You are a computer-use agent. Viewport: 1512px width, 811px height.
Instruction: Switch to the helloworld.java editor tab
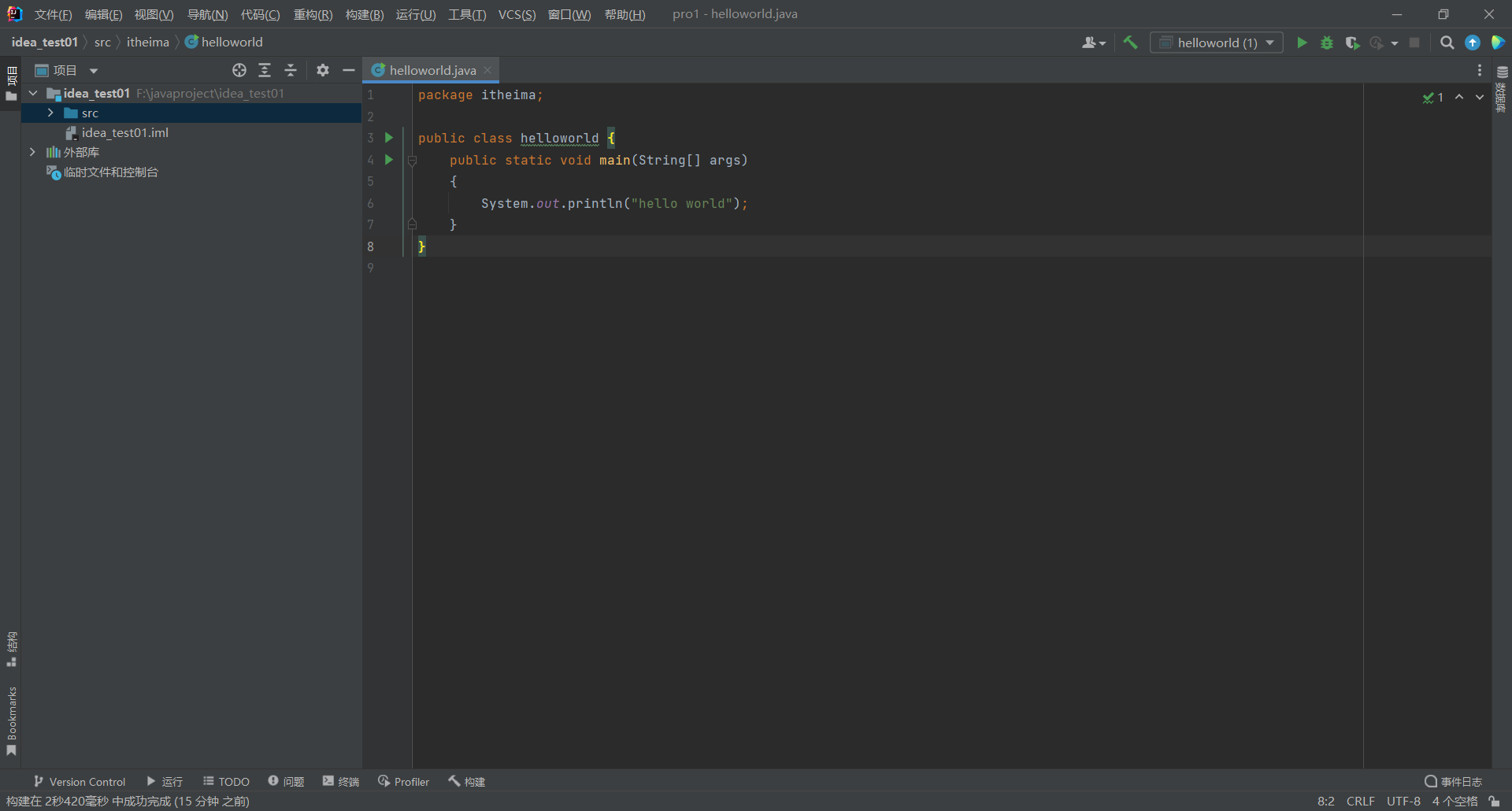[432, 70]
